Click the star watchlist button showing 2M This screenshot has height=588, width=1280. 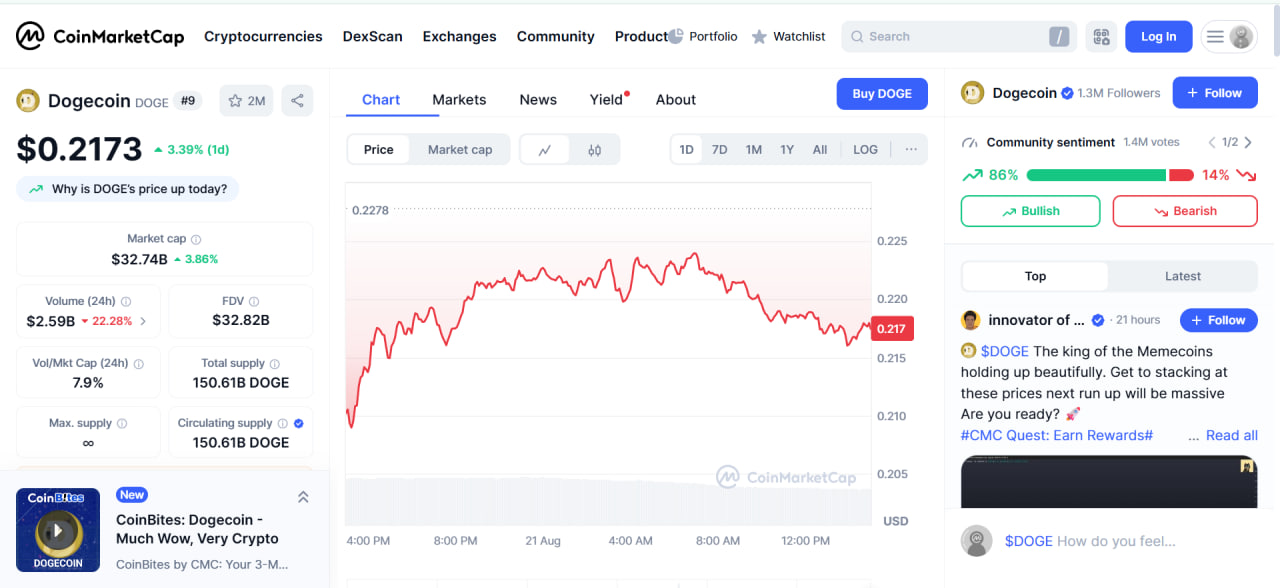(246, 101)
